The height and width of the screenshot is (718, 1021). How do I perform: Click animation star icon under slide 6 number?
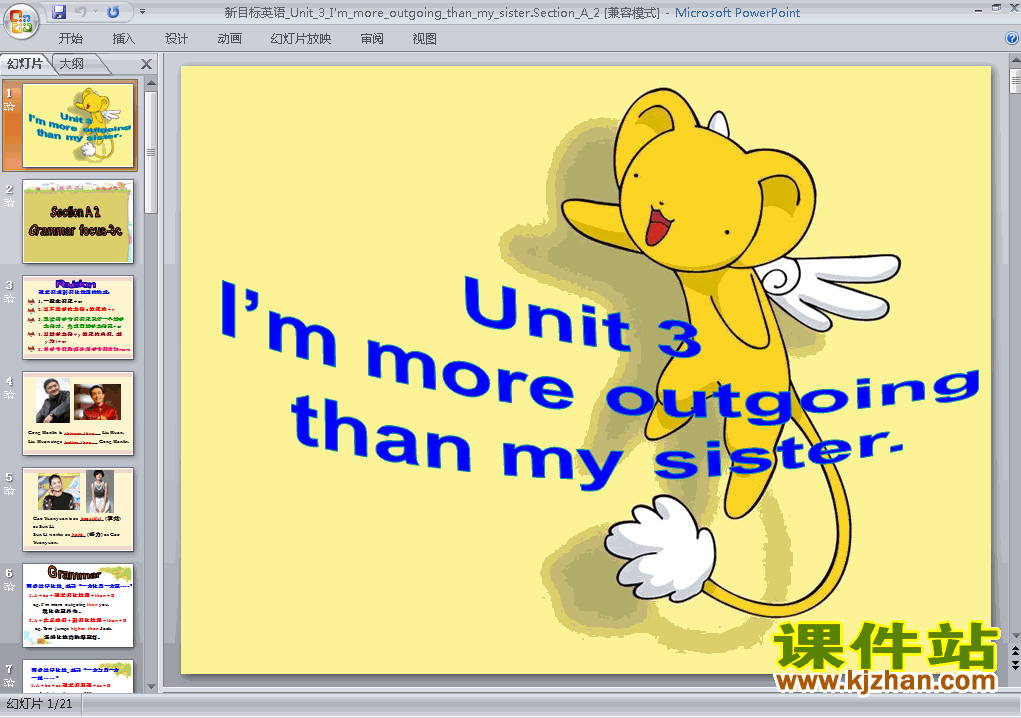(x=9, y=587)
